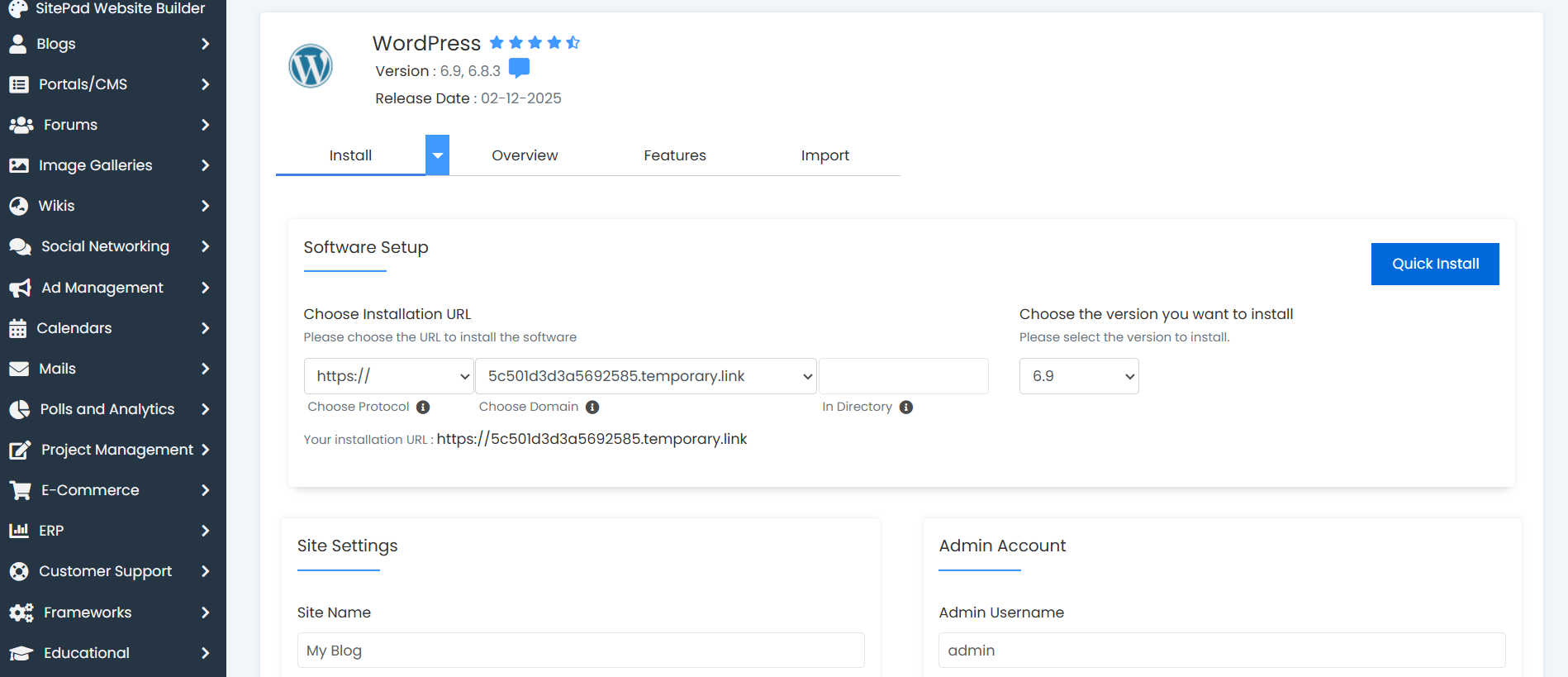Expand the Blogs category arrow
Viewport: 1568px width, 677px height.
coord(206,44)
